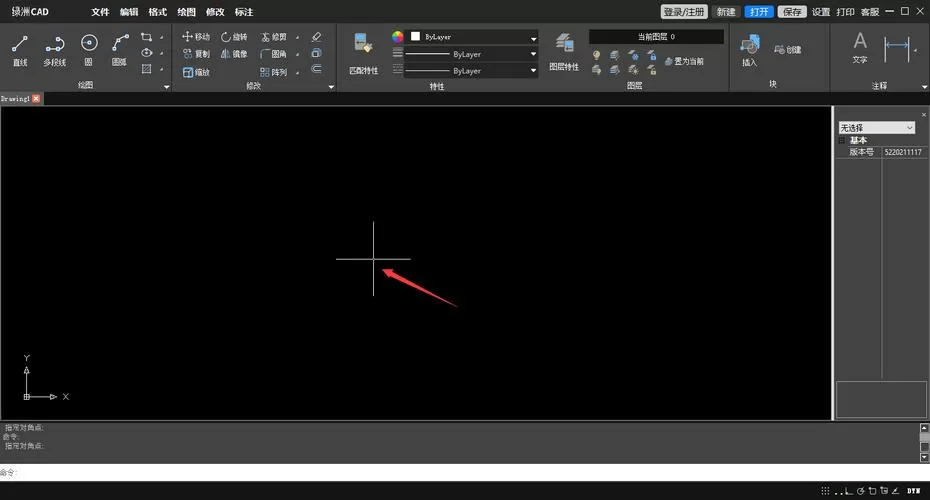Screen dimensions: 930x500
Task: Toggle layer thaw sun icon
Action: (x=633, y=70)
